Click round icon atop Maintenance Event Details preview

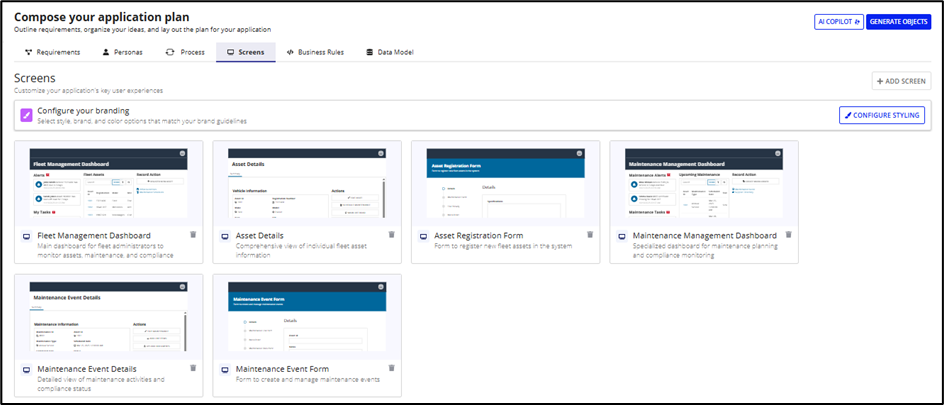click(182, 287)
